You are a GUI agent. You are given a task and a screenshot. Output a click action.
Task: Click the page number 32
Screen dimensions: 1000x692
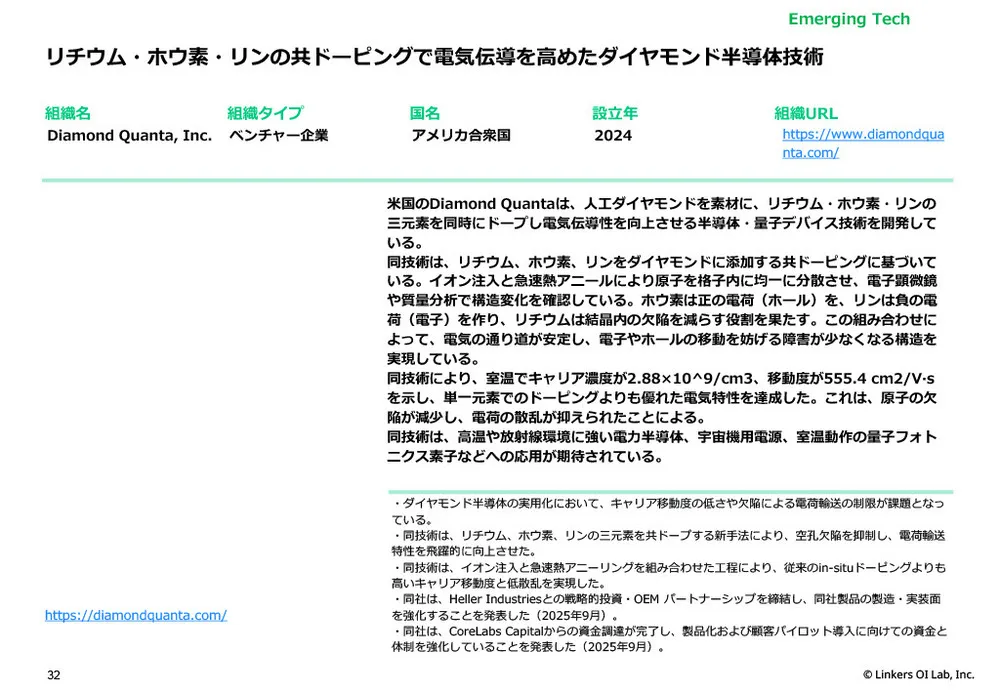point(54,675)
